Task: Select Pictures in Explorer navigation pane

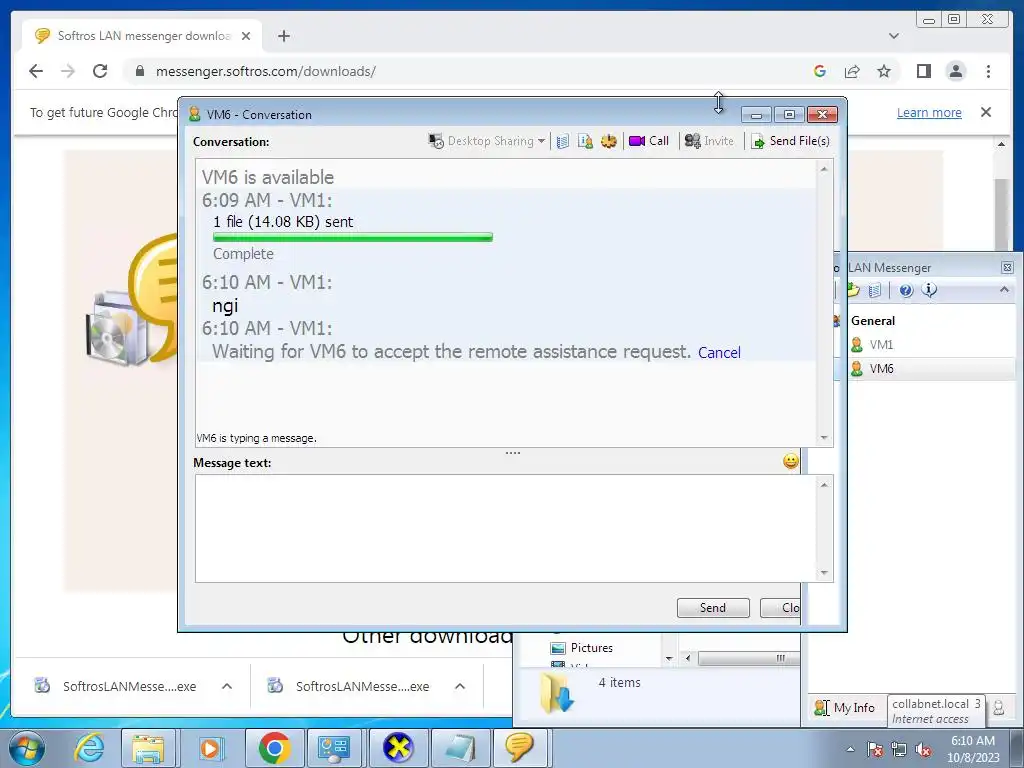Action: (582, 648)
